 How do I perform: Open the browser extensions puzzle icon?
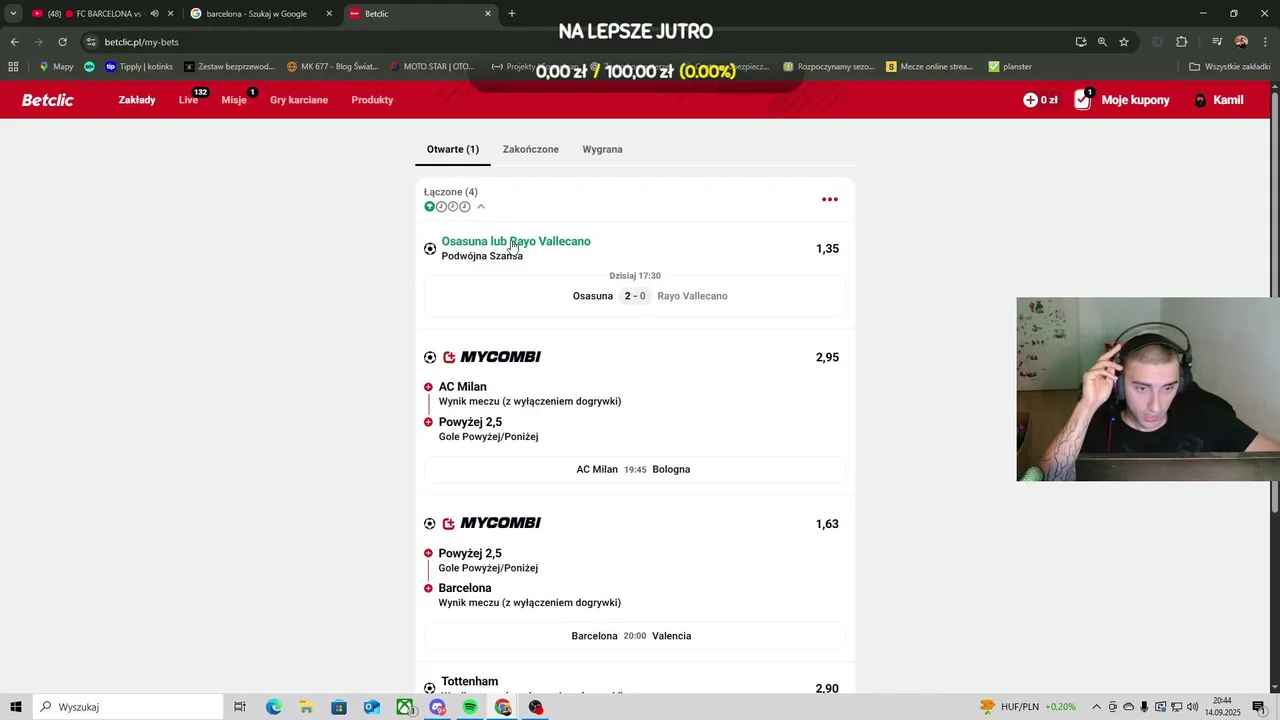click(1181, 42)
